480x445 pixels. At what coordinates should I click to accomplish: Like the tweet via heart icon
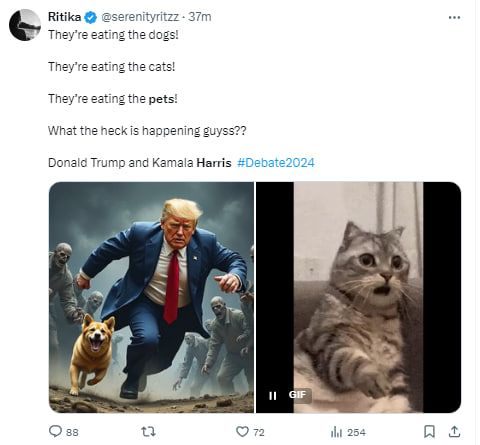coord(242,432)
